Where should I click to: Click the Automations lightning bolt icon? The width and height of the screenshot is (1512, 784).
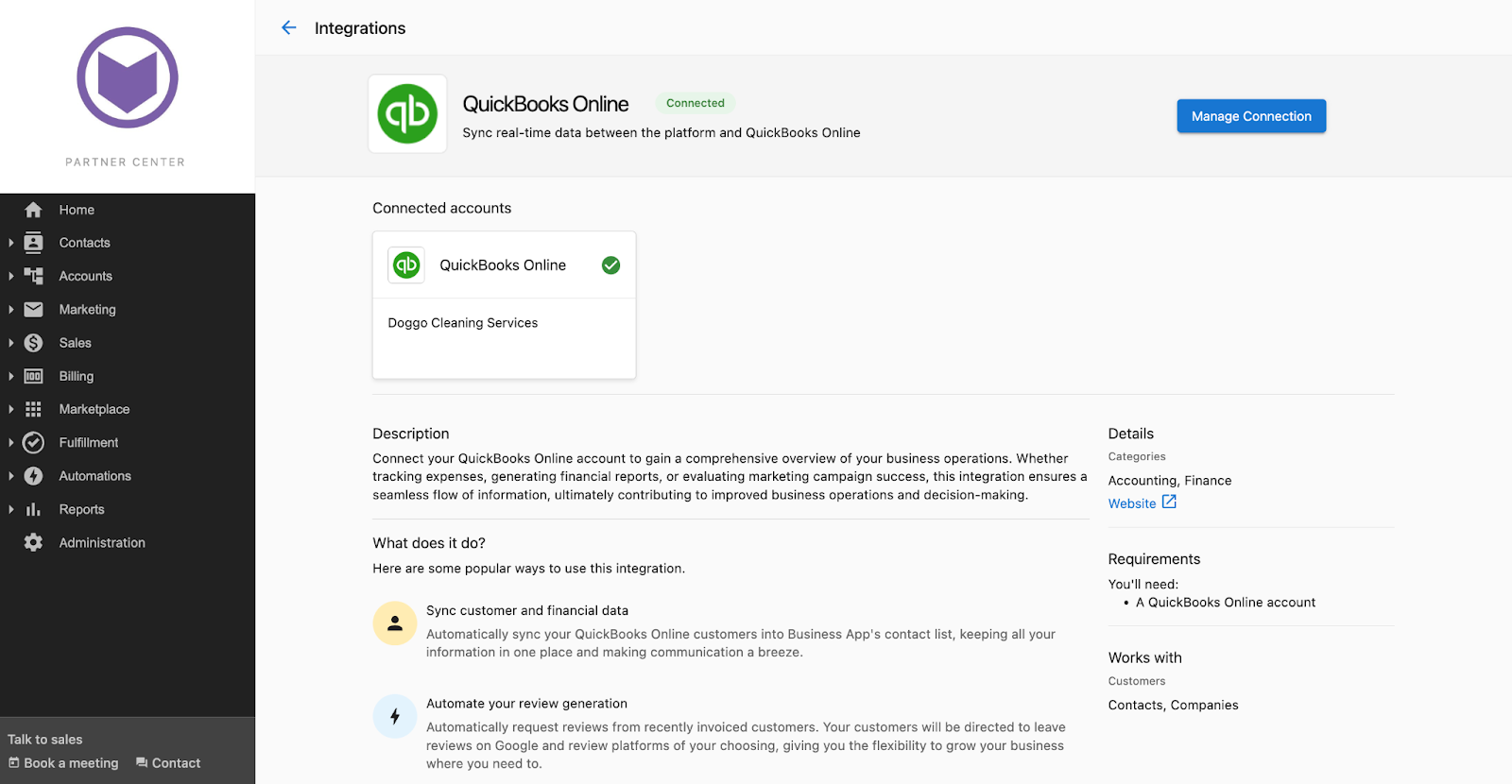click(33, 476)
